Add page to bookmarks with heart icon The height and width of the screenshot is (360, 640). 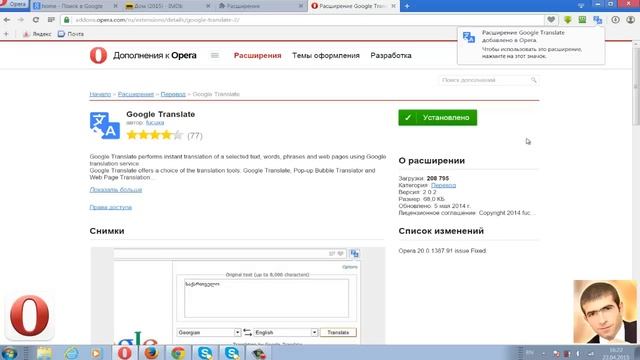click(551, 20)
